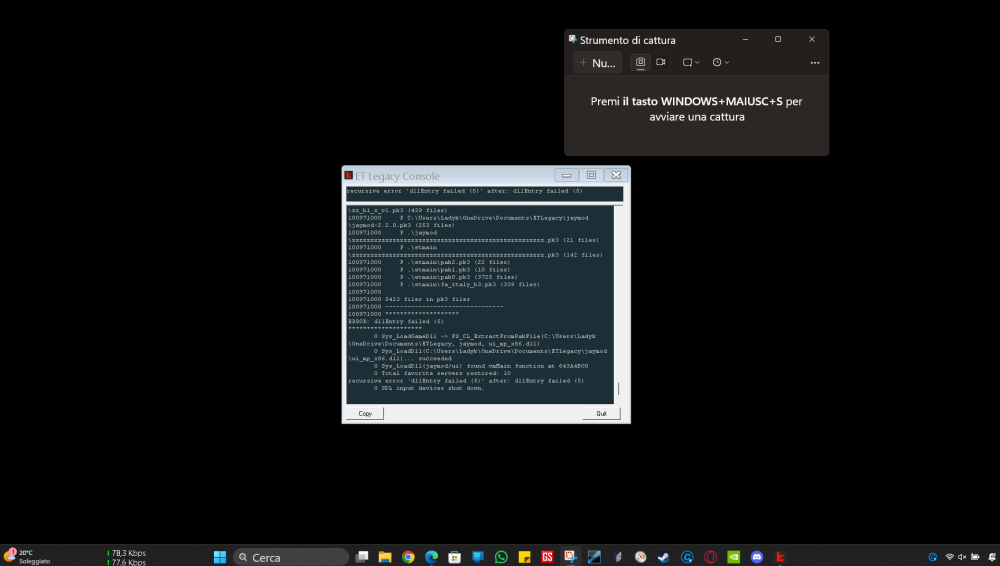Viewport: 1000px width, 566px height.
Task: Select the 'jaymod-2.2.0.pk3 (253 files)' line
Action: coord(401,225)
